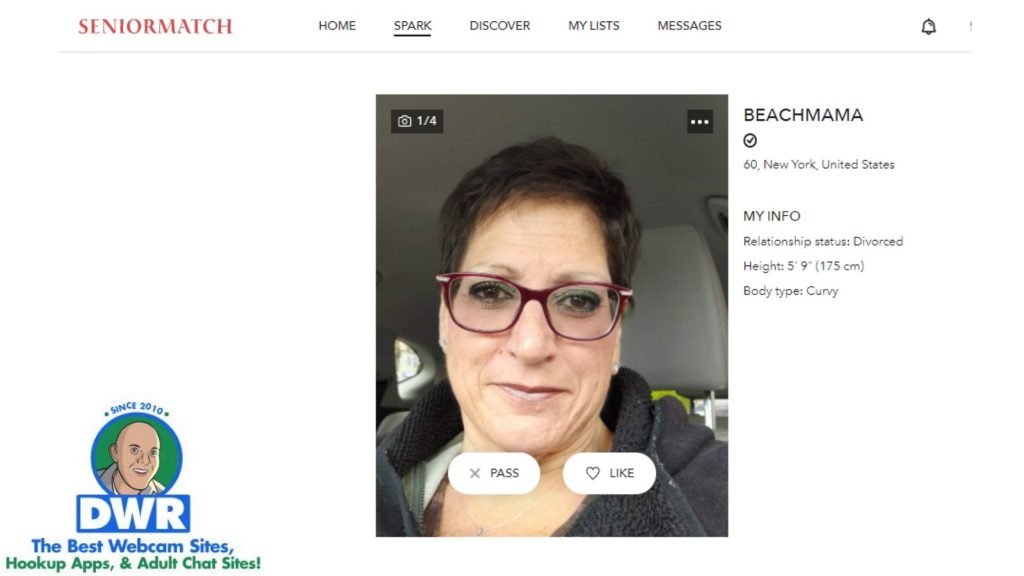The height and width of the screenshot is (576, 1024).
Task: Open the notifications bell icon
Action: (928, 26)
